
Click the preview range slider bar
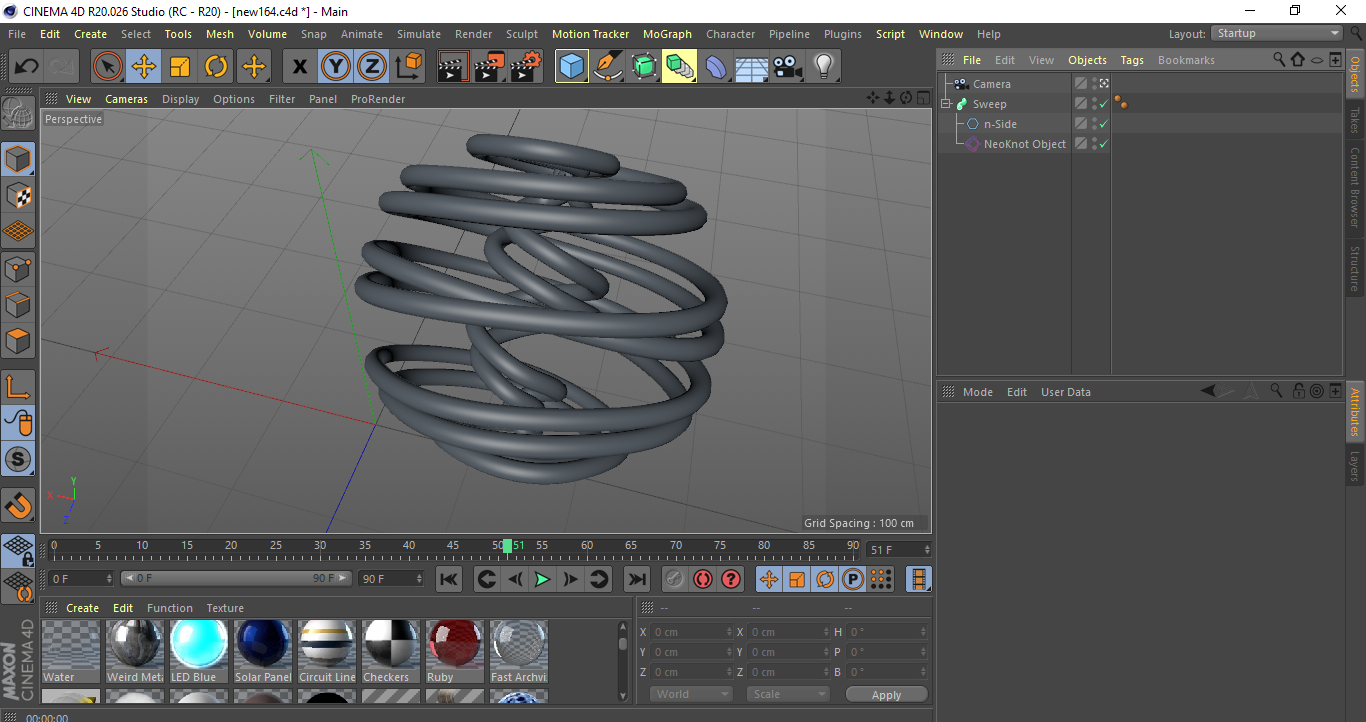(236, 578)
